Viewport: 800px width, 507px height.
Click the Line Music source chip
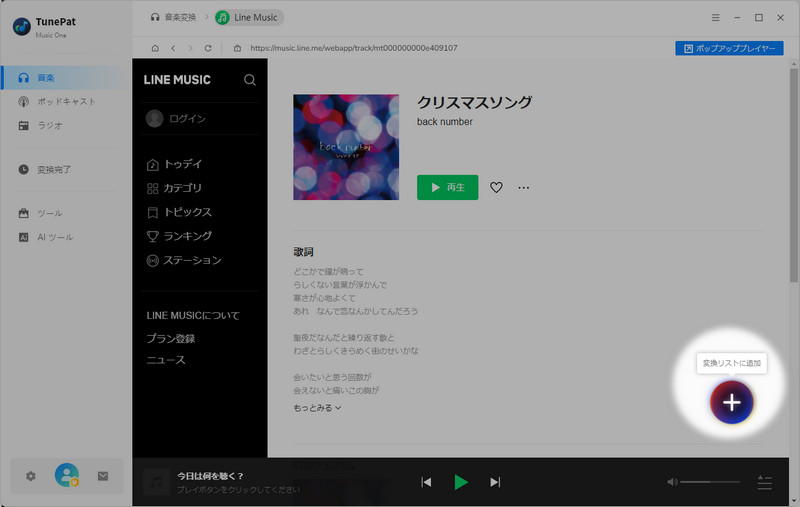coord(249,17)
